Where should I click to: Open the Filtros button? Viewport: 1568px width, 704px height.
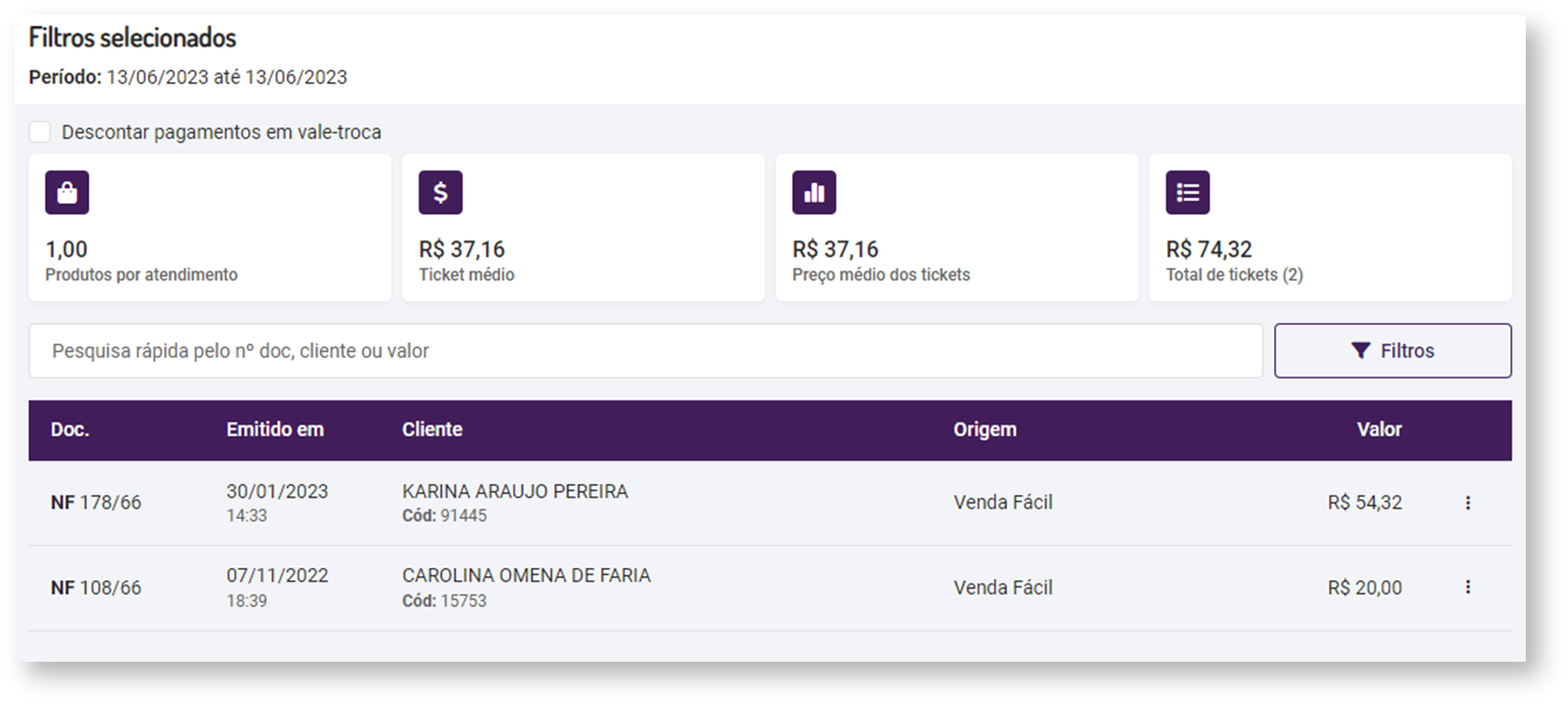[x=1392, y=351]
